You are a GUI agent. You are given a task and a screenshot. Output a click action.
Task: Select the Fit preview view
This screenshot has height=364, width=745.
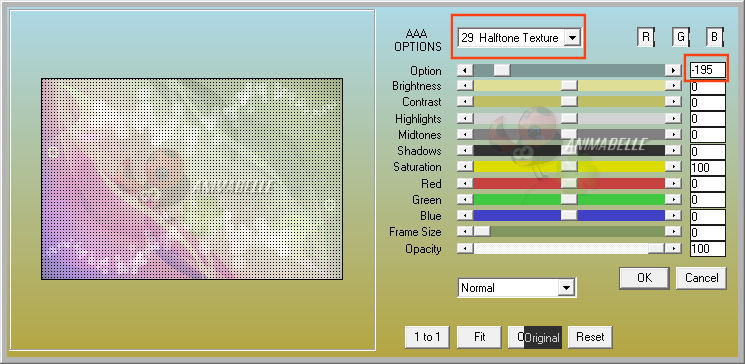479,337
